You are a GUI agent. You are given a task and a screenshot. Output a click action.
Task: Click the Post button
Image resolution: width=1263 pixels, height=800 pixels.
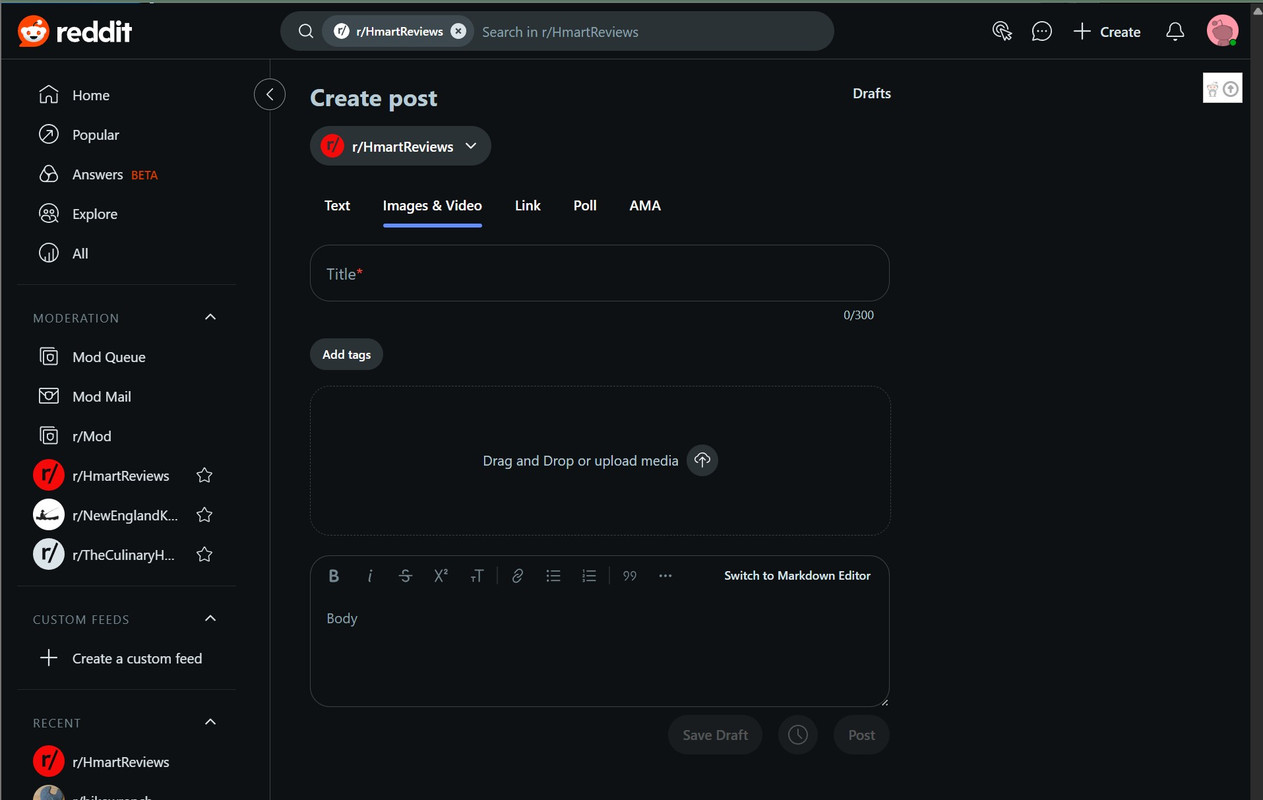click(861, 735)
